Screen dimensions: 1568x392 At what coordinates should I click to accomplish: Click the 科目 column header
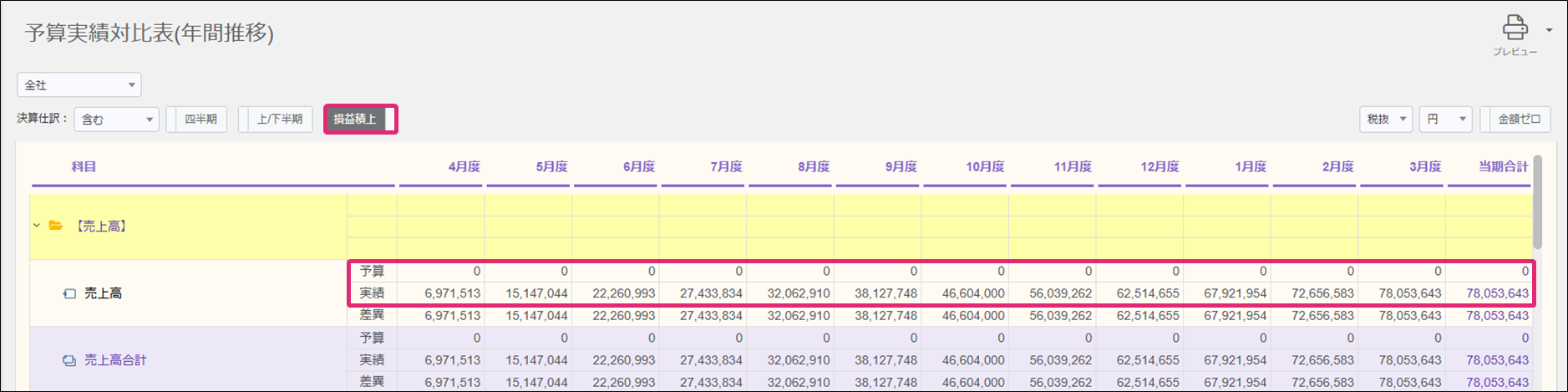coord(84,166)
